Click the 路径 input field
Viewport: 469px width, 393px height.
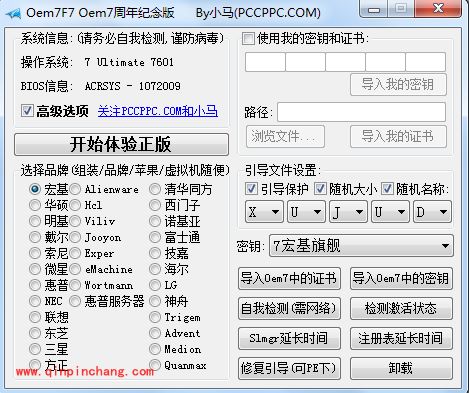[361, 112]
